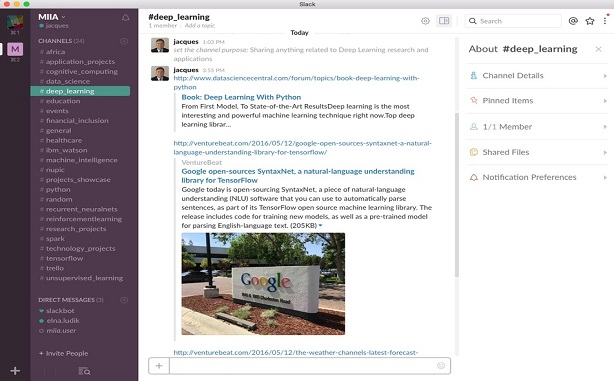Viewport: 614px width, 381px height.
Task: Click jacques username on 1:03 PM message
Action: (x=186, y=42)
